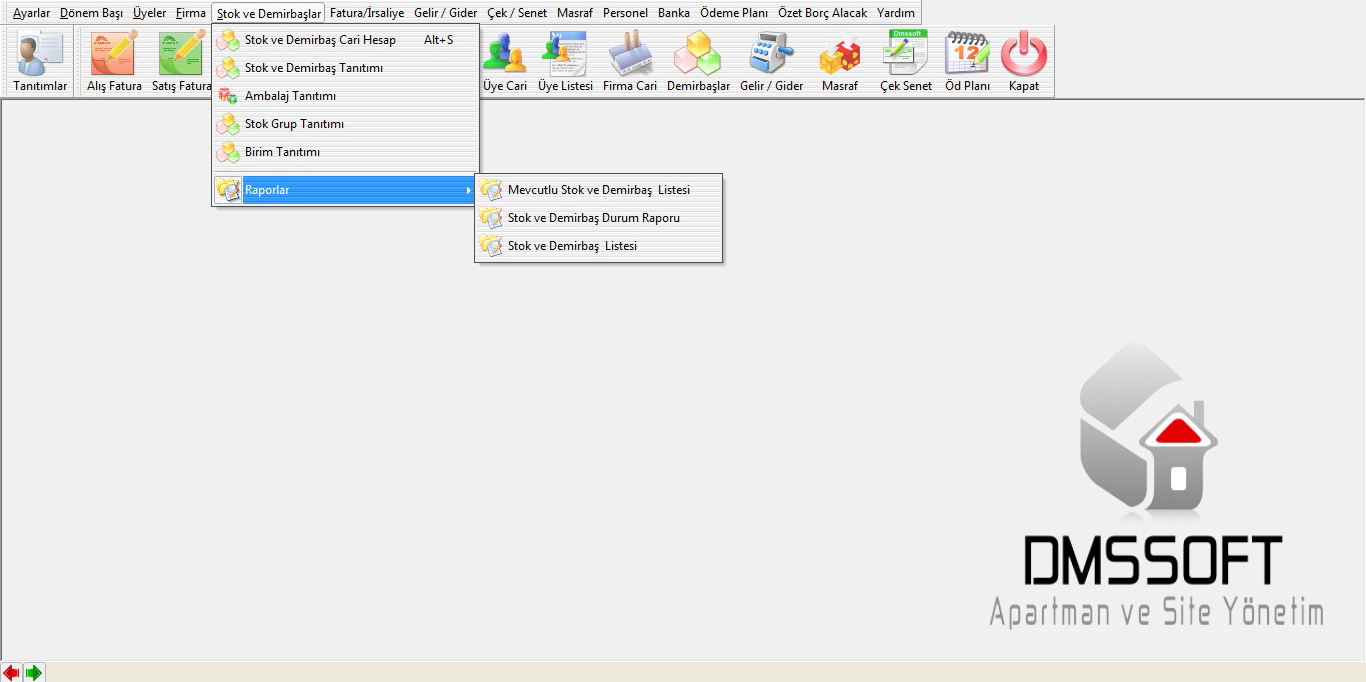Open Stok ve Demirbaş Cari Hesap item

pyautogui.click(x=320, y=40)
